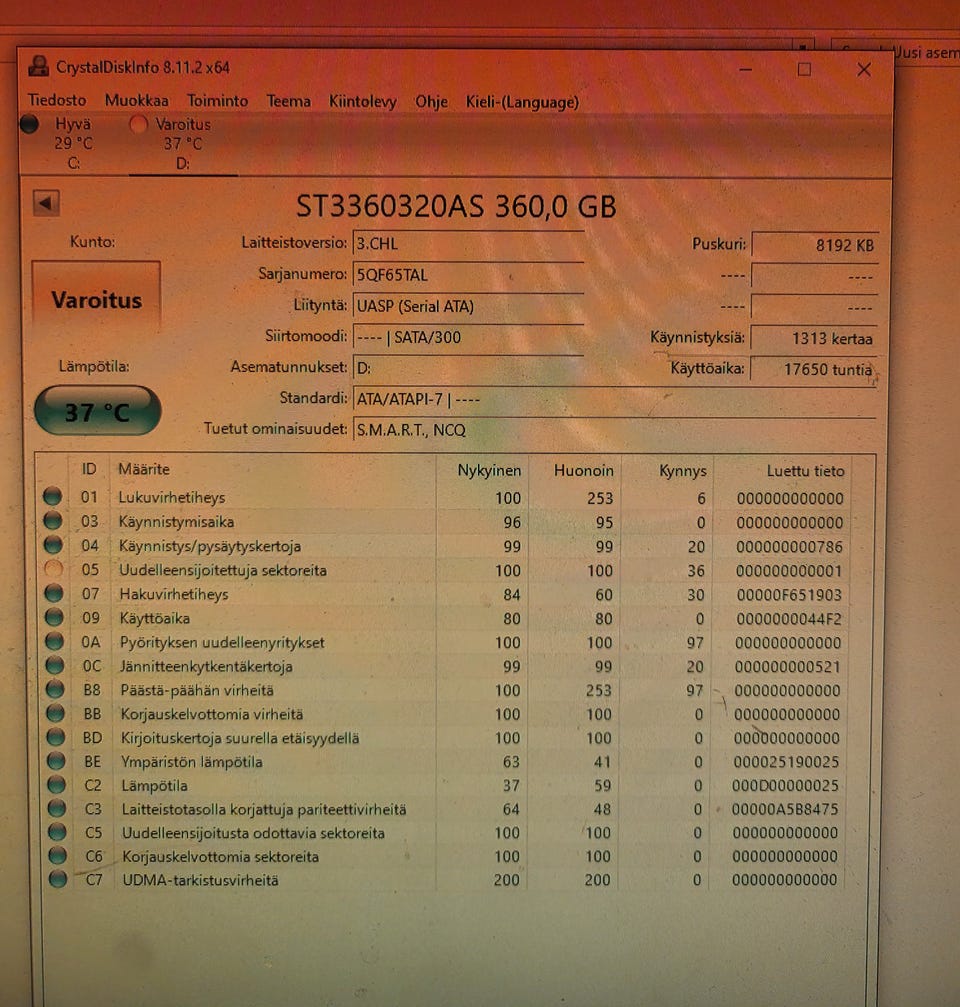Click status icon for Lämpötila attribute row
The image size is (960, 1007).
click(x=55, y=785)
